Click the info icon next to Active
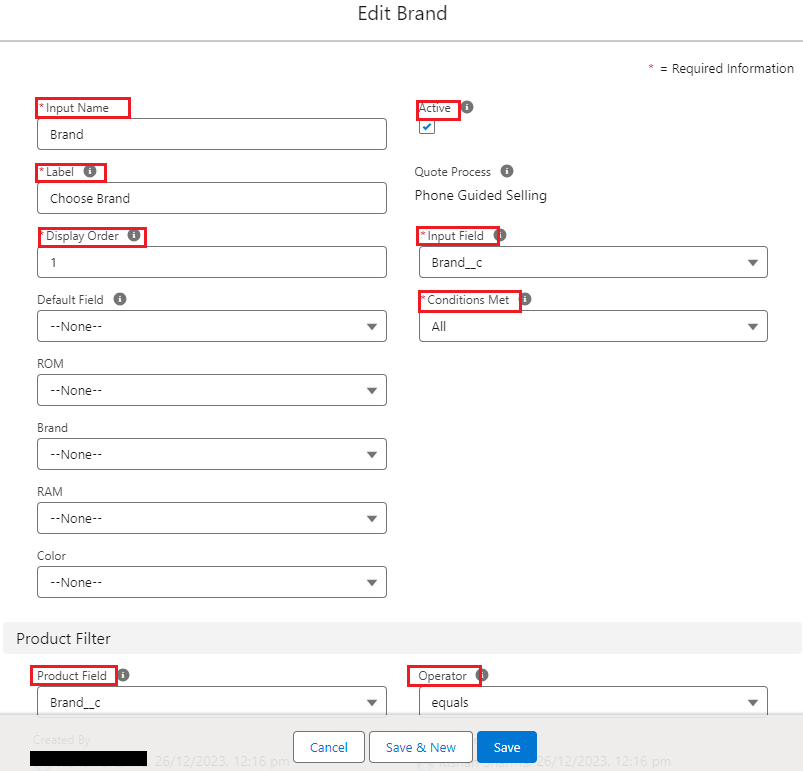Image resolution: width=803 pixels, height=771 pixels. (467, 107)
